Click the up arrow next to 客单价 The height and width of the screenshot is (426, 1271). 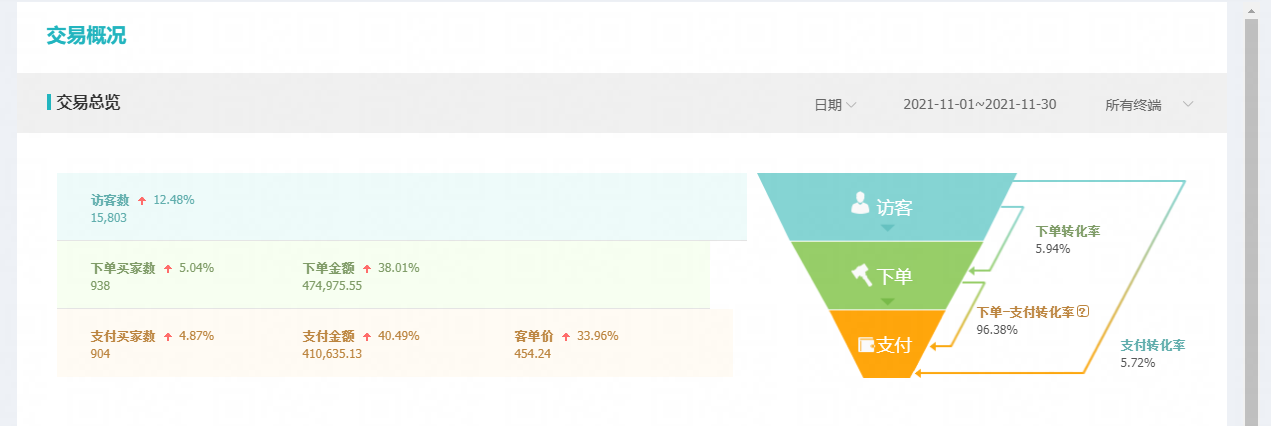(566, 336)
